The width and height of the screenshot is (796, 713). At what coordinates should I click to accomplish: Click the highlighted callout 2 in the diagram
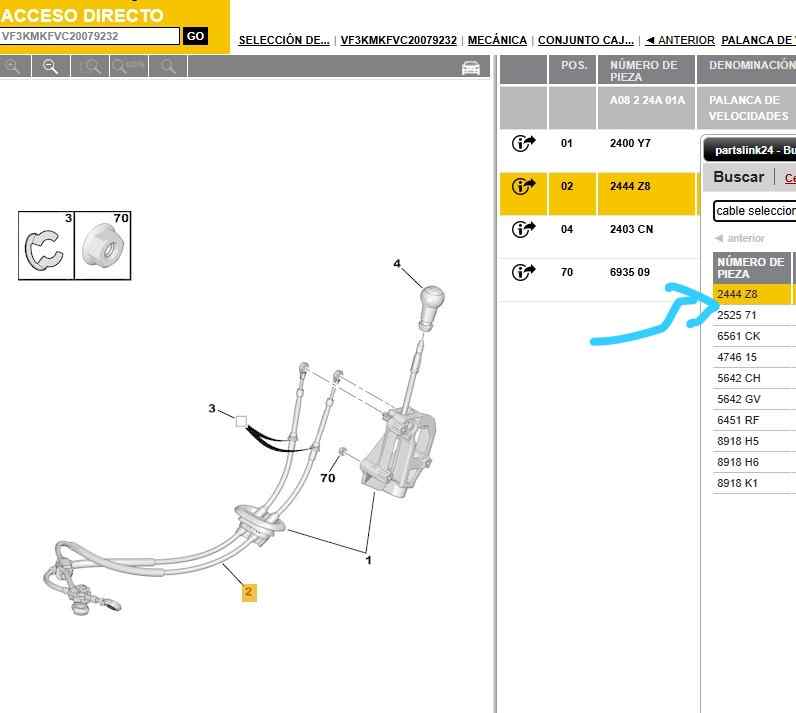(249, 592)
